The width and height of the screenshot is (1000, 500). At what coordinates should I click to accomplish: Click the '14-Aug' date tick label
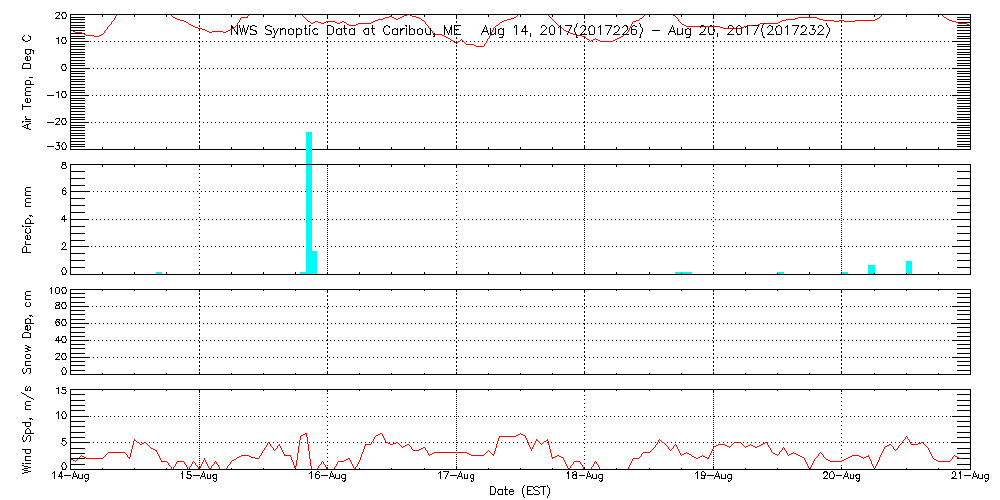(71, 477)
